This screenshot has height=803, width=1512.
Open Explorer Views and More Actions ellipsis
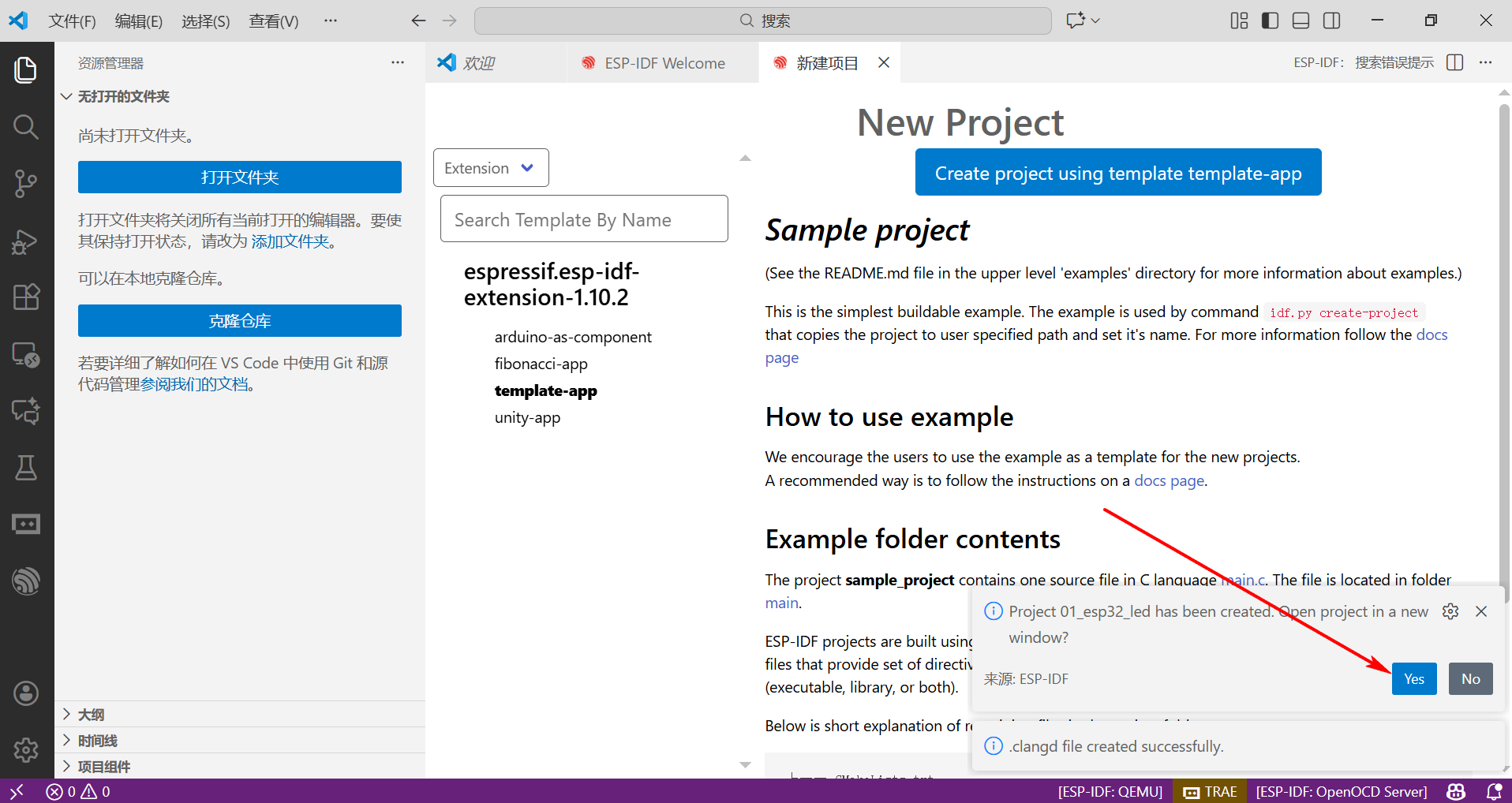point(398,62)
